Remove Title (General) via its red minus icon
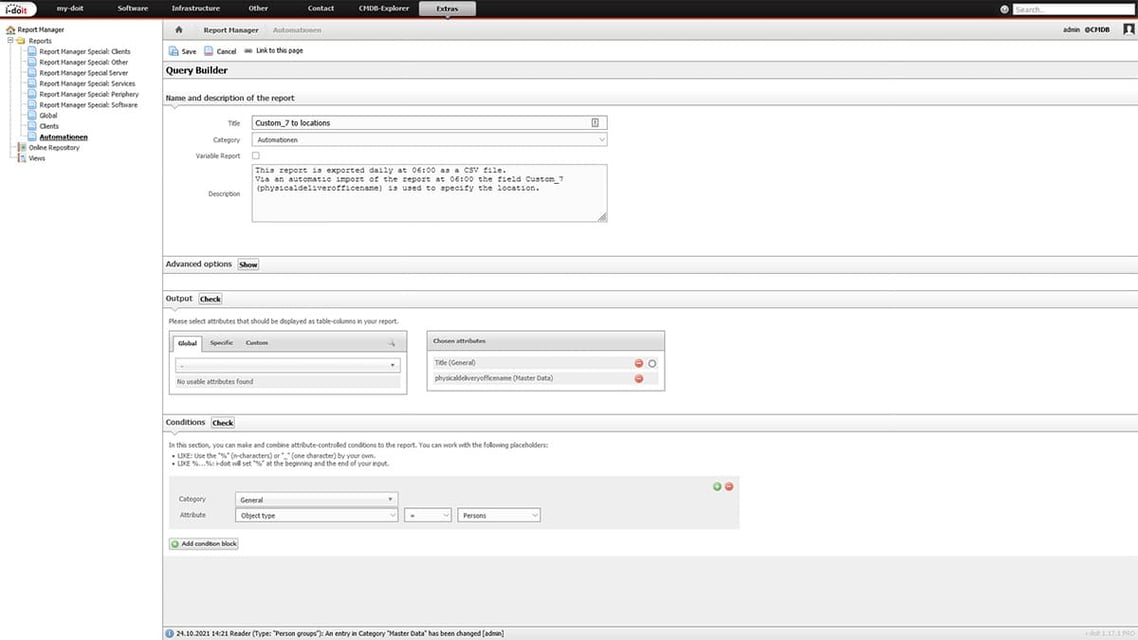 pyautogui.click(x=639, y=363)
